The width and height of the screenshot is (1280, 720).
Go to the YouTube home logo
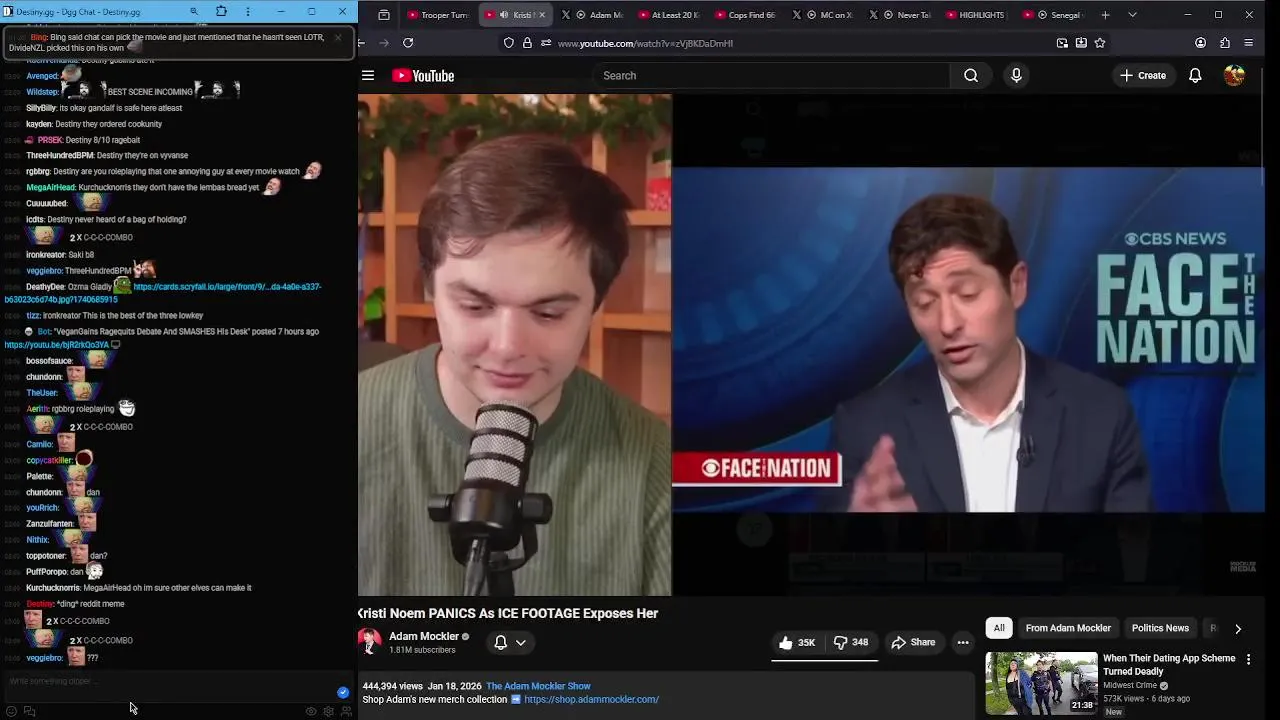pos(423,76)
